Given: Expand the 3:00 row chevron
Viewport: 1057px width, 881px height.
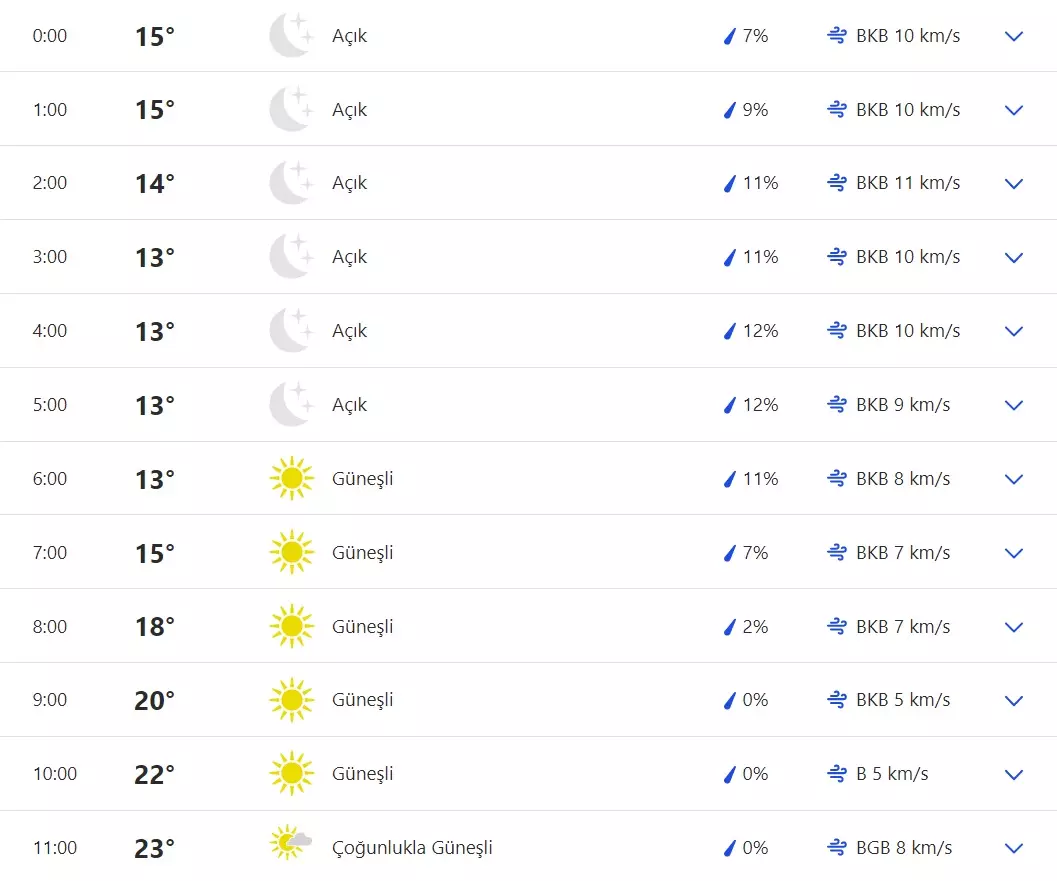Looking at the screenshot, I should point(1014,258).
